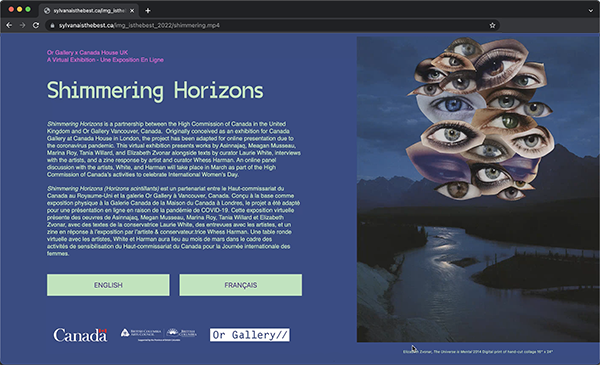Select the sylvanaisthebest.ca browser tab
This screenshot has height=365, width=600.
click(89, 11)
